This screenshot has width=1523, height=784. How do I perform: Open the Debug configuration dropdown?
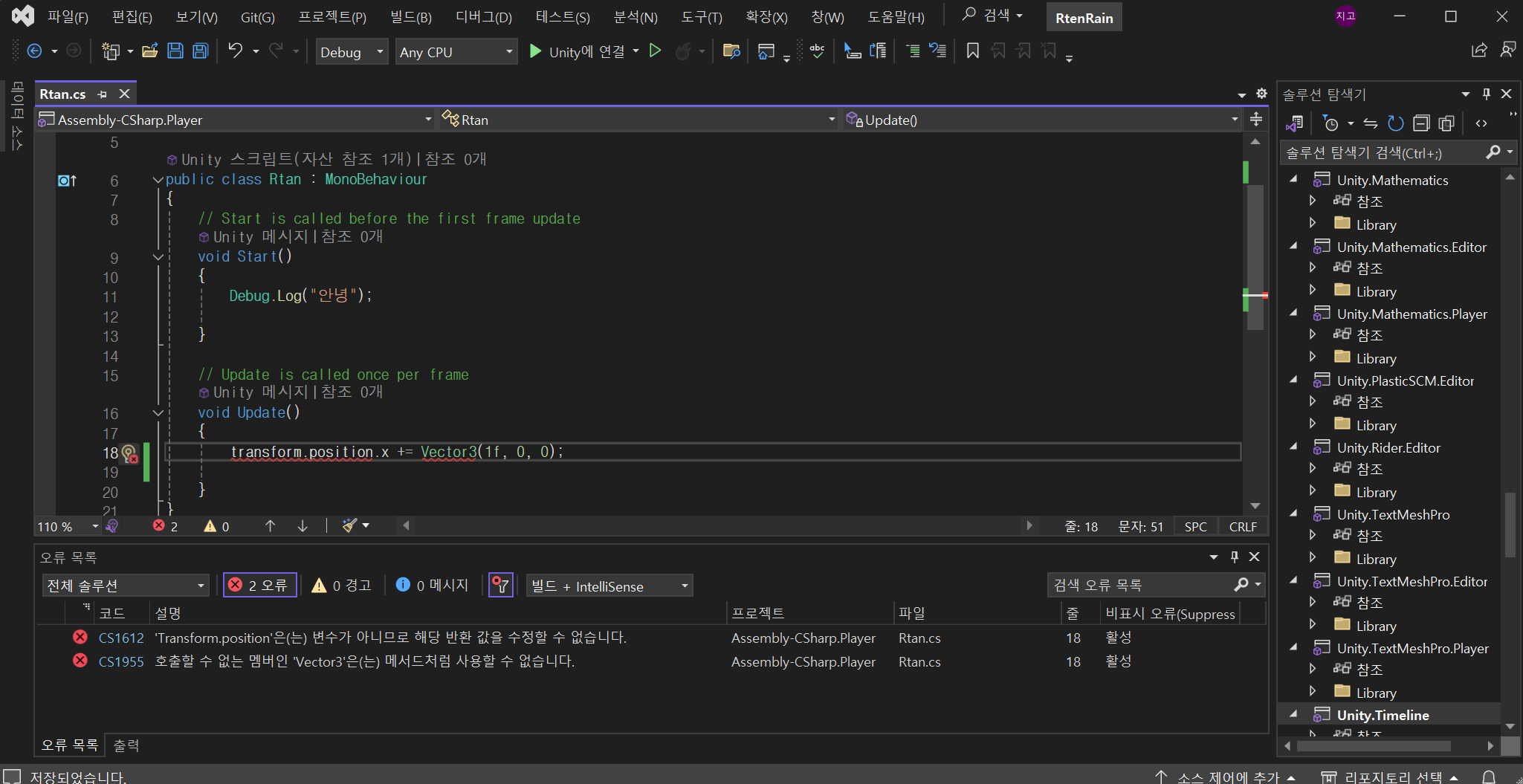tap(352, 52)
